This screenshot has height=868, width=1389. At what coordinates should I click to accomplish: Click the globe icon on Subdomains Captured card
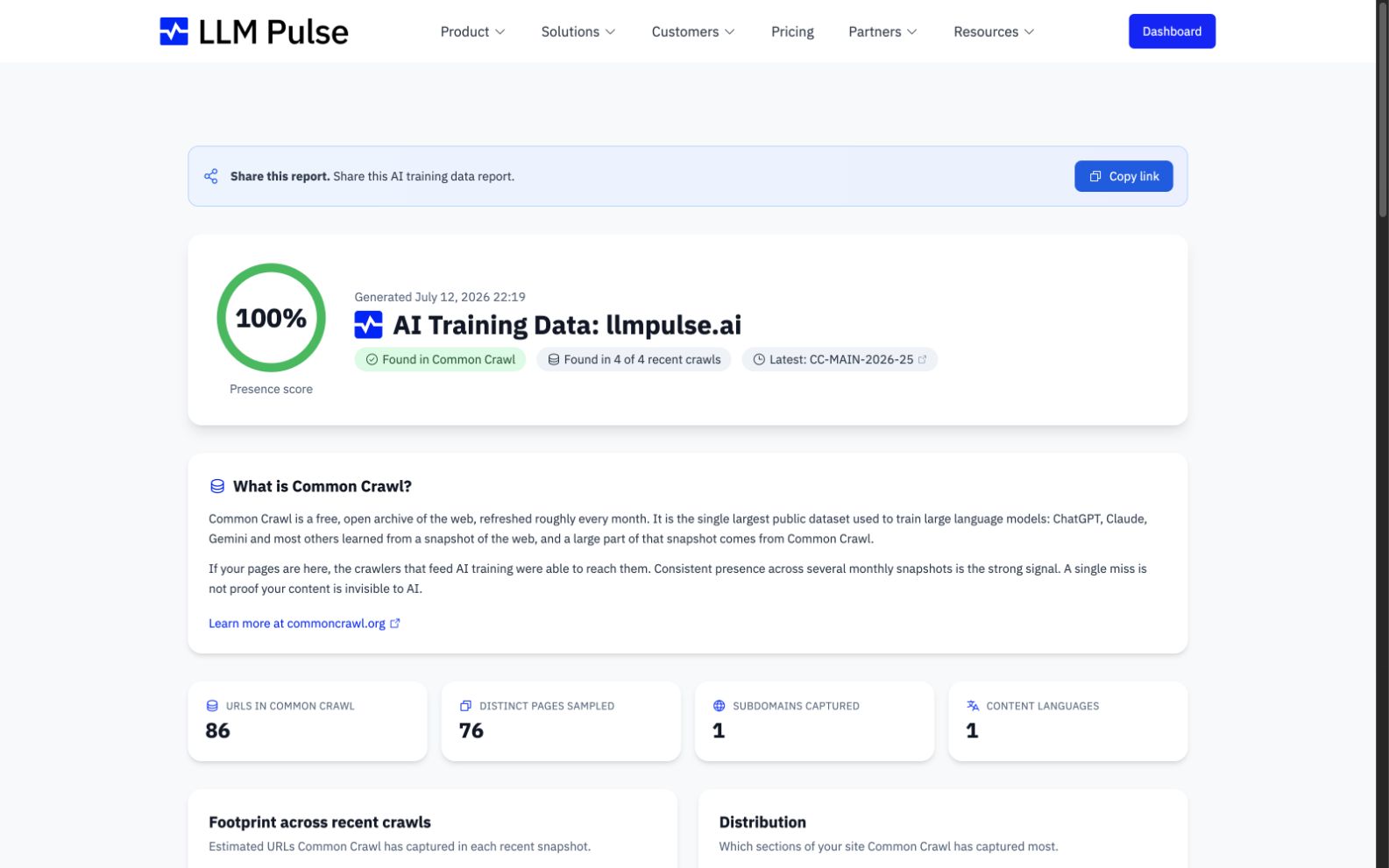tap(719, 706)
